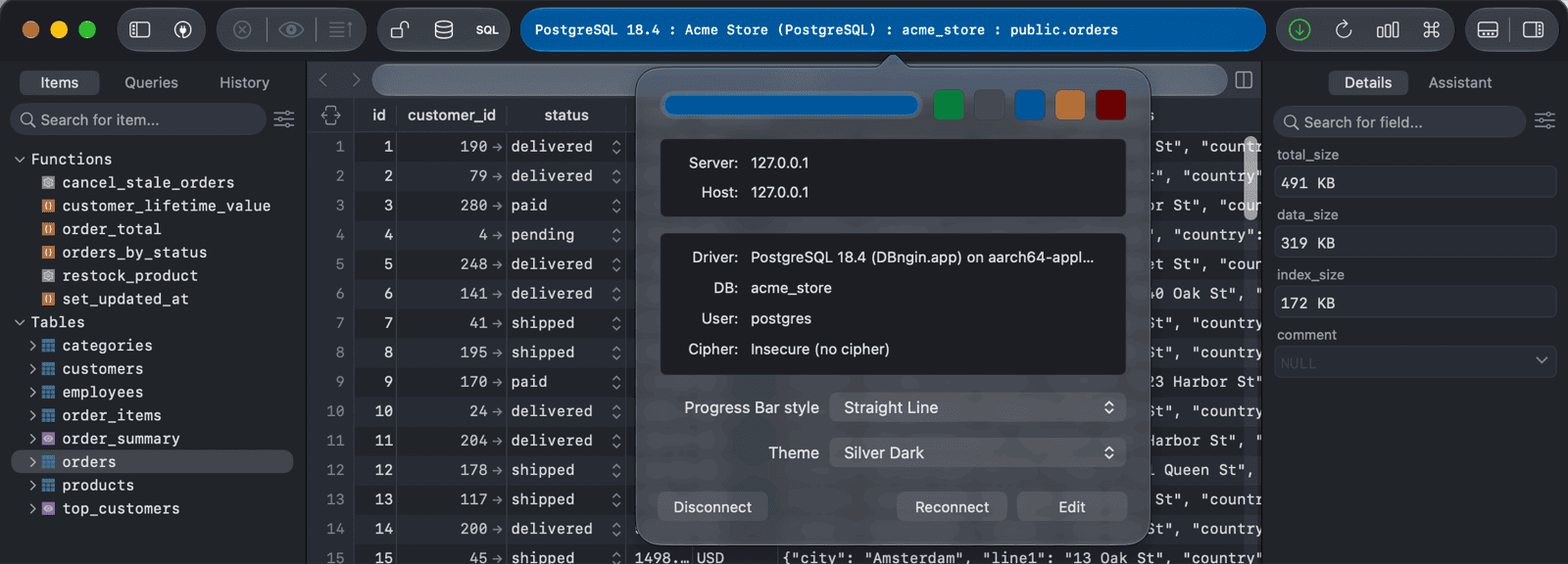The height and width of the screenshot is (564, 1568).
Task: Collapse the Functions tree group
Action: pyautogui.click(x=20, y=159)
